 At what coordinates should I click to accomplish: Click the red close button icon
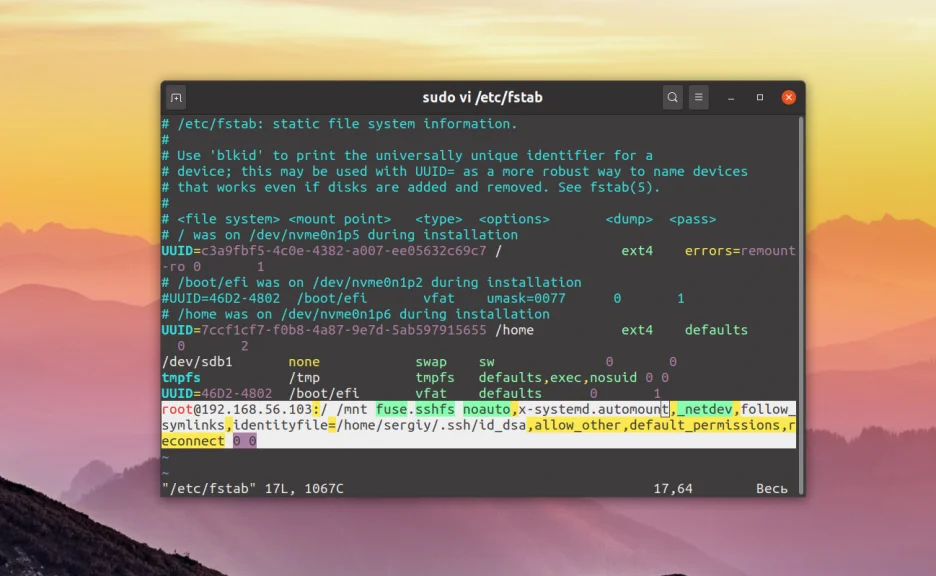tap(788, 97)
